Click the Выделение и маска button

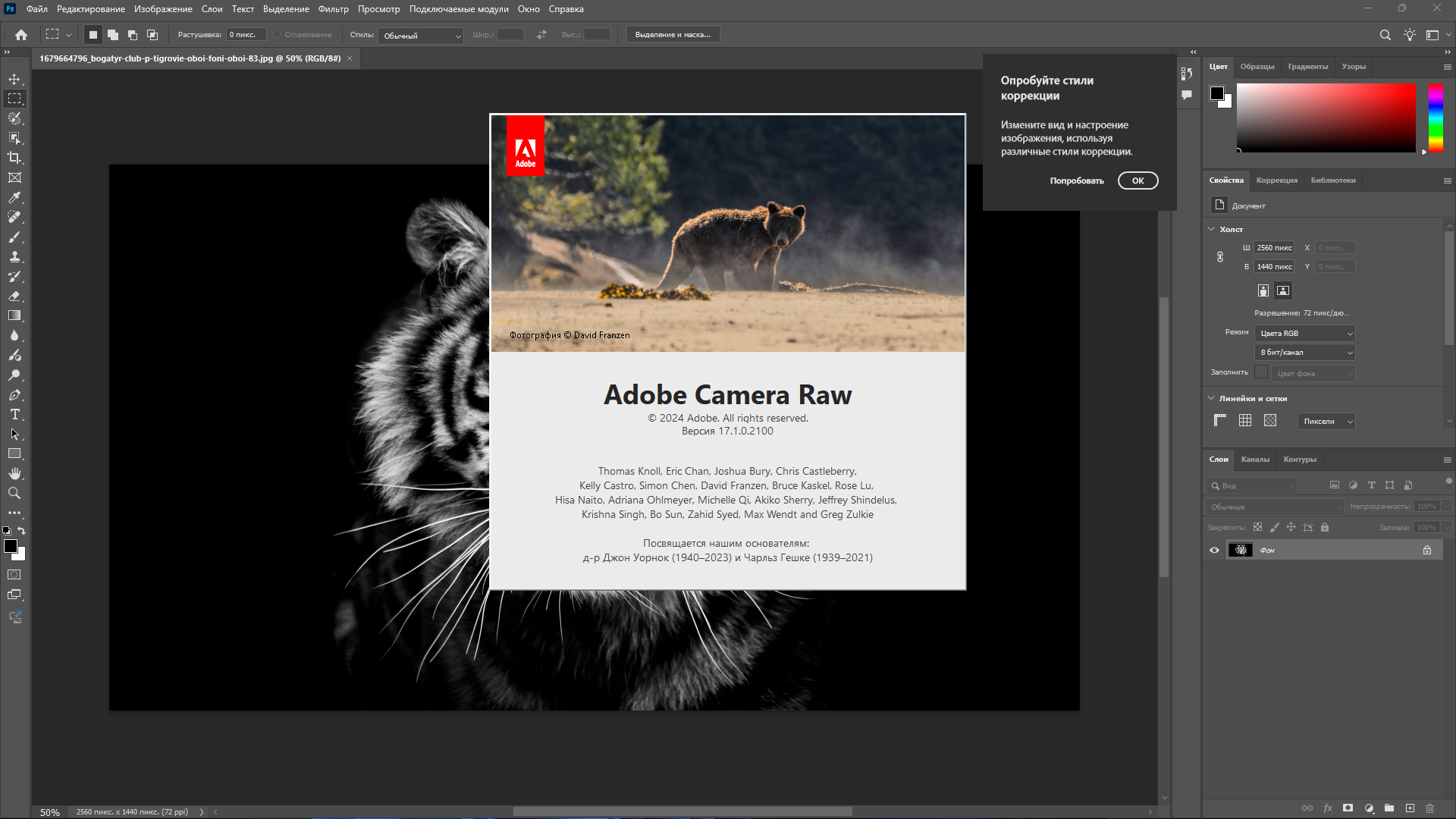tap(673, 35)
